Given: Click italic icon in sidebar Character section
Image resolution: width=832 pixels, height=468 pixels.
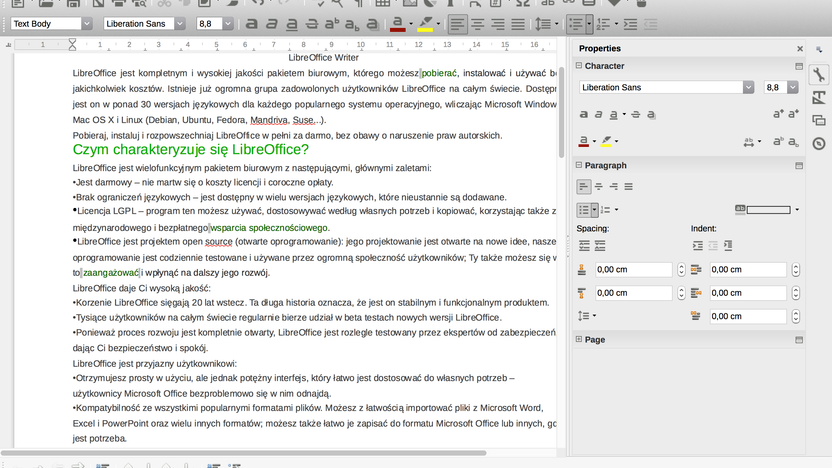Looking at the screenshot, I should [599, 114].
